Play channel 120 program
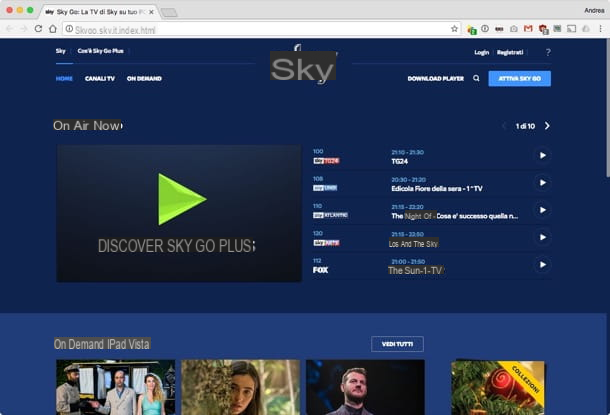The height and width of the screenshot is (415, 610). pos(542,237)
